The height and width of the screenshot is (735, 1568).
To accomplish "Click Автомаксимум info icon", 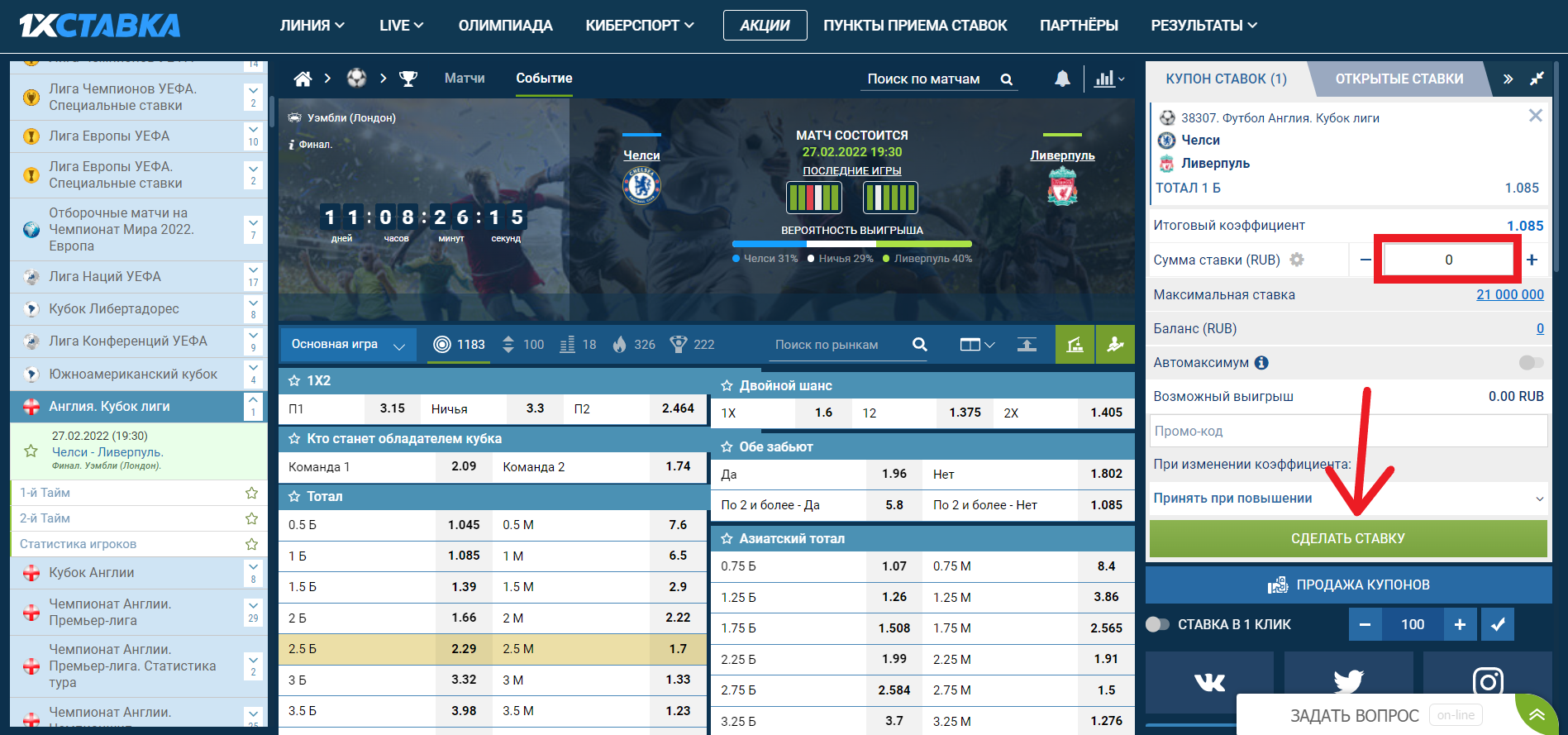I will coord(1261,362).
